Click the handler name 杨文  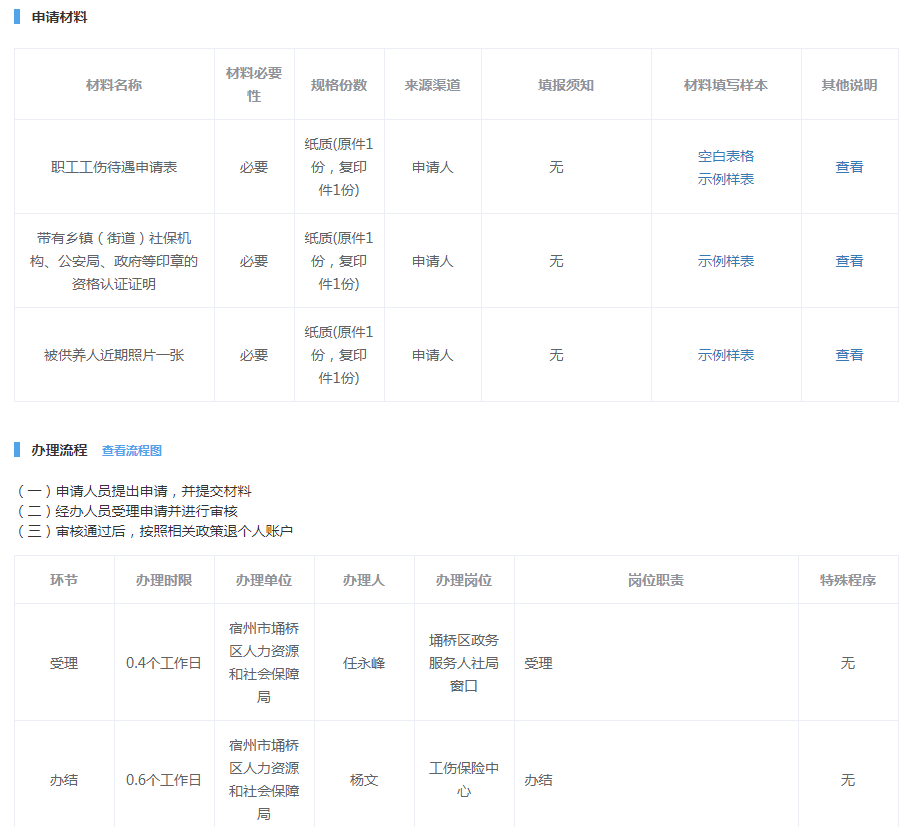[x=364, y=780]
